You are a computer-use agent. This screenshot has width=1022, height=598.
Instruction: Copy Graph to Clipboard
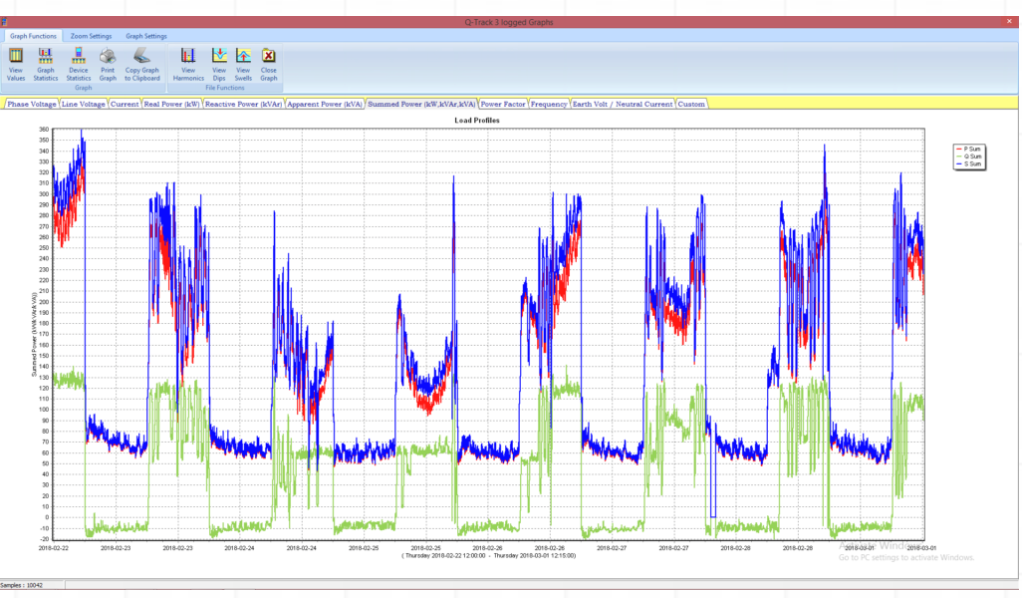pos(142,62)
